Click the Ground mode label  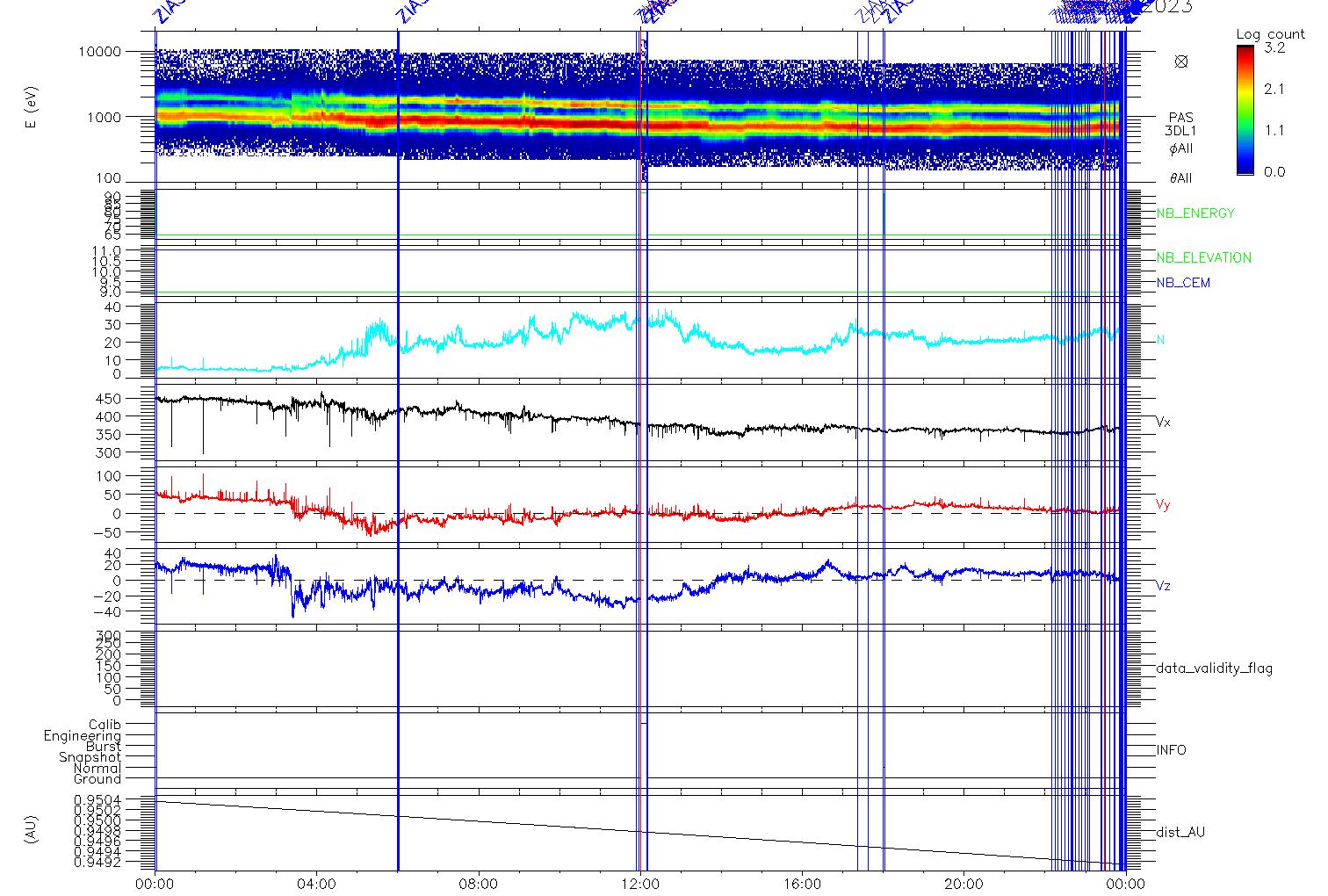pos(97,779)
